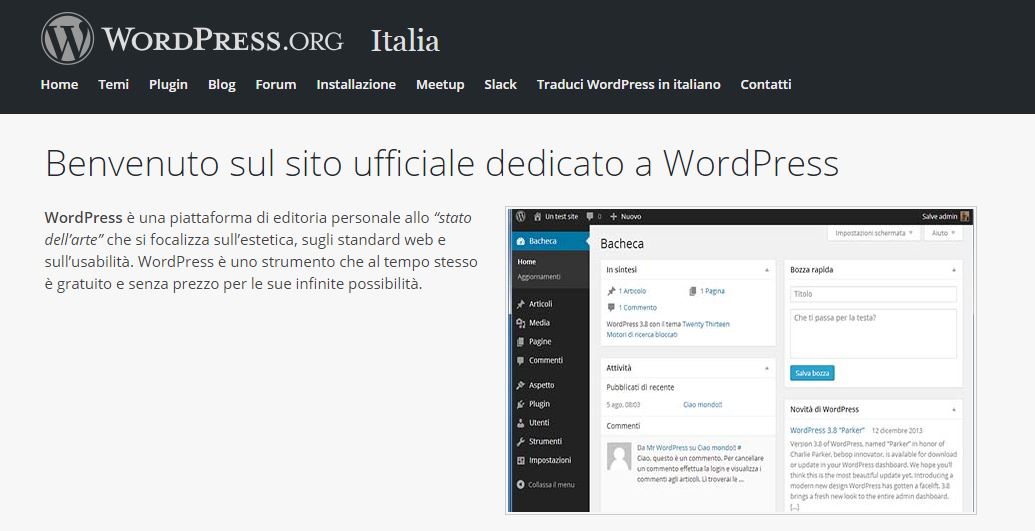Open the Contatti menu item
The image size is (1035, 531).
(766, 85)
